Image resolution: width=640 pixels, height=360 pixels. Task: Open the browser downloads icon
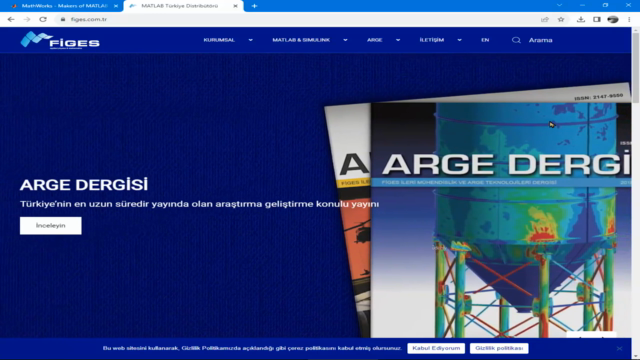pyautogui.click(x=581, y=19)
